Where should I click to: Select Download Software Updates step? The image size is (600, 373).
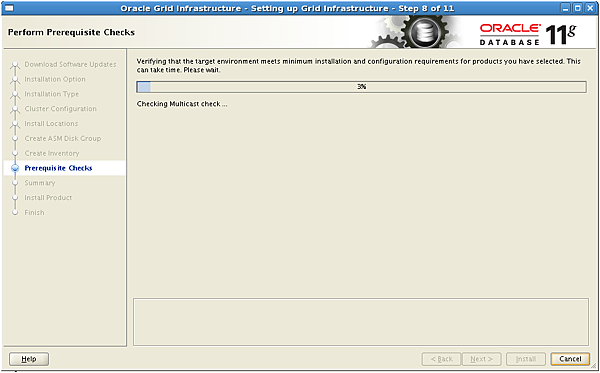[70, 64]
